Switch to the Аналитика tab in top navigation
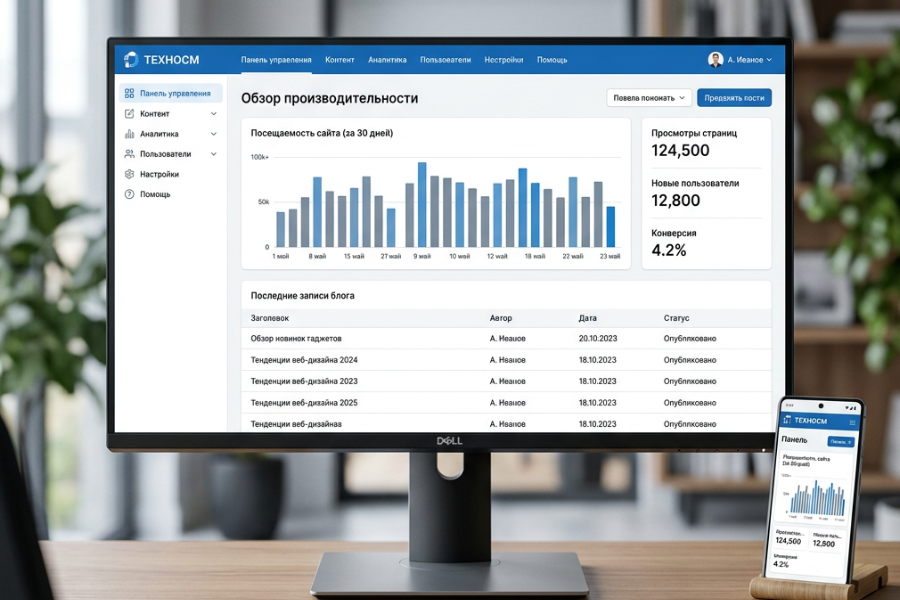900x600 pixels. tap(387, 60)
